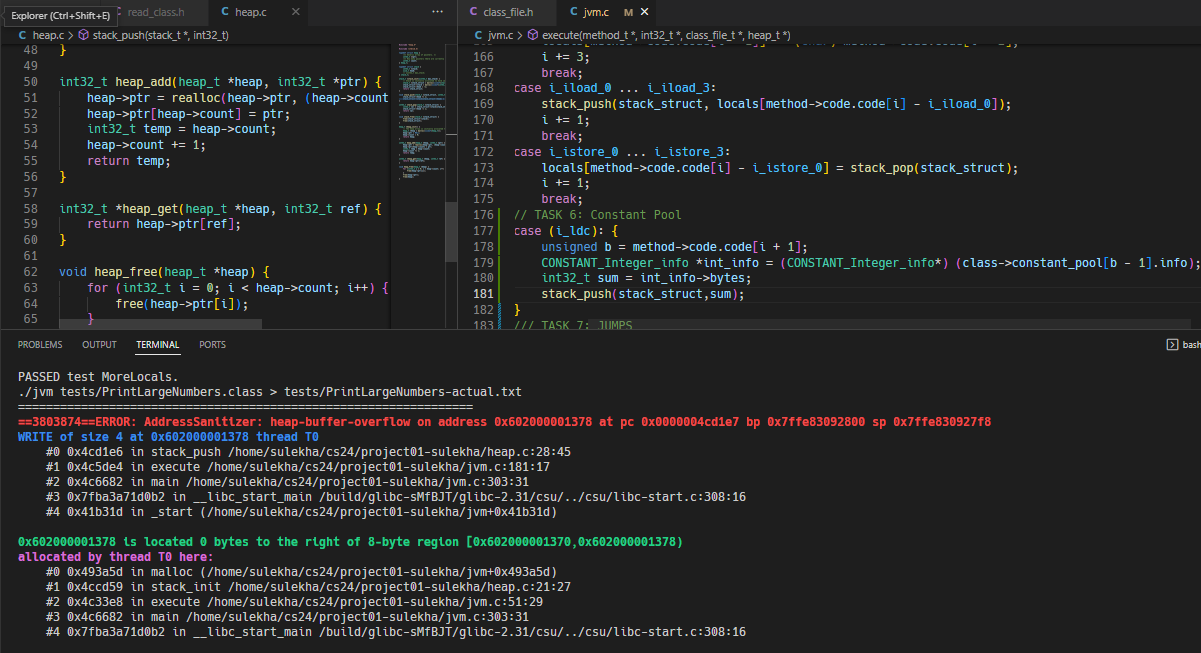This screenshot has height=653, width=1201.
Task: Open the PROBLEMS panel tab
Action: pyautogui.click(x=40, y=345)
